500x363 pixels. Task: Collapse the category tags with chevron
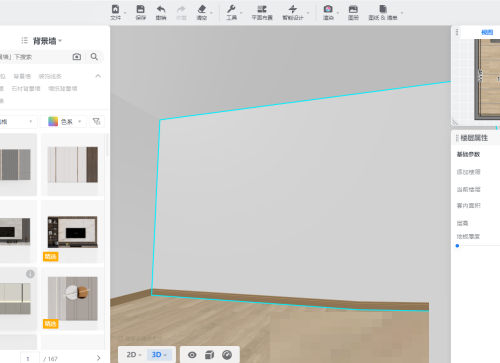[x=98, y=76]
